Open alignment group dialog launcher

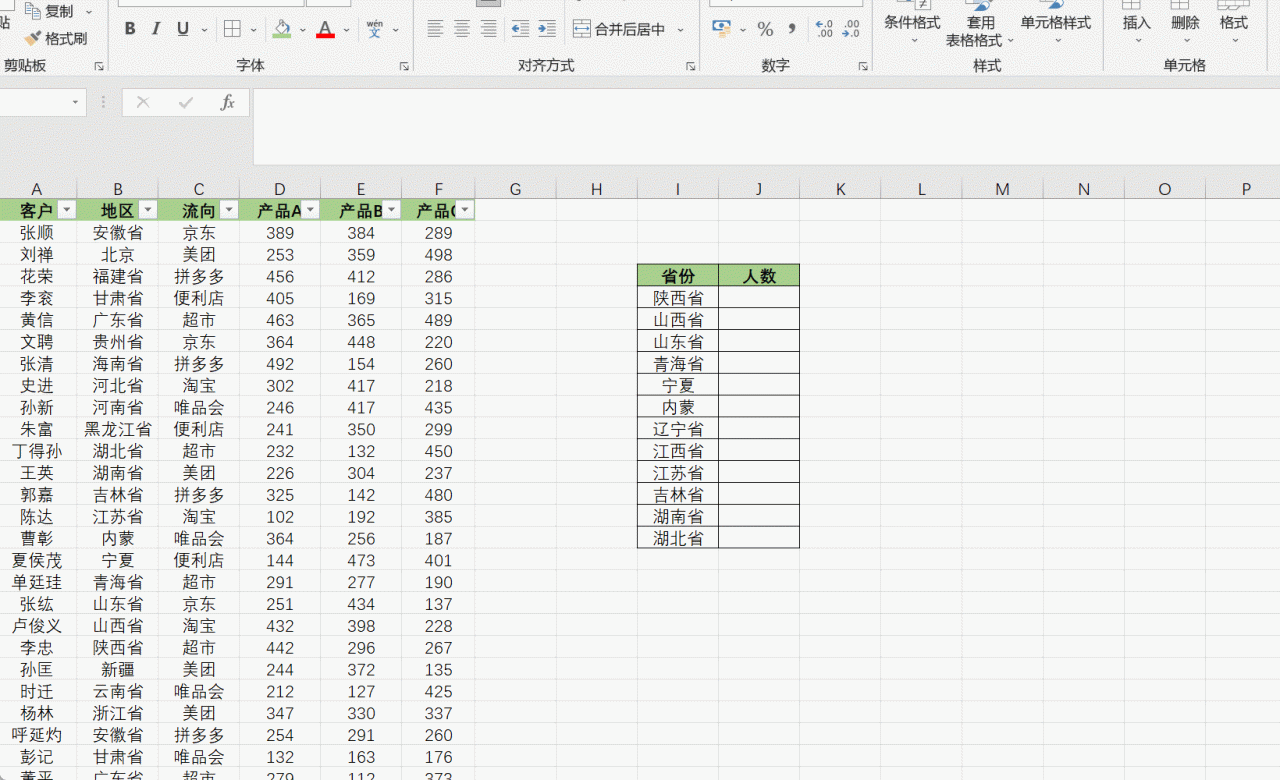691,66
